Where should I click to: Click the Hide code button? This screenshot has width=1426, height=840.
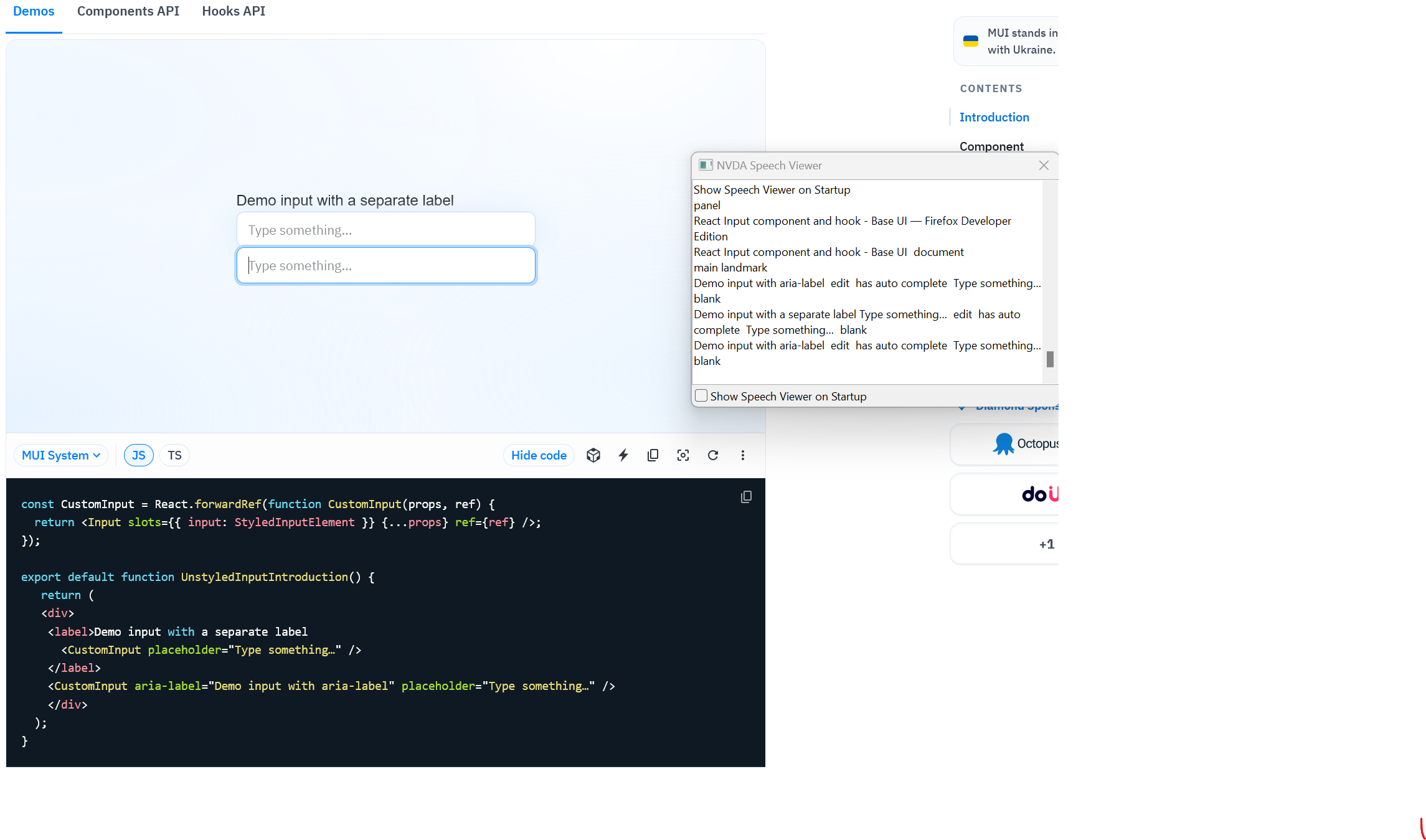[x=538, y=455]
